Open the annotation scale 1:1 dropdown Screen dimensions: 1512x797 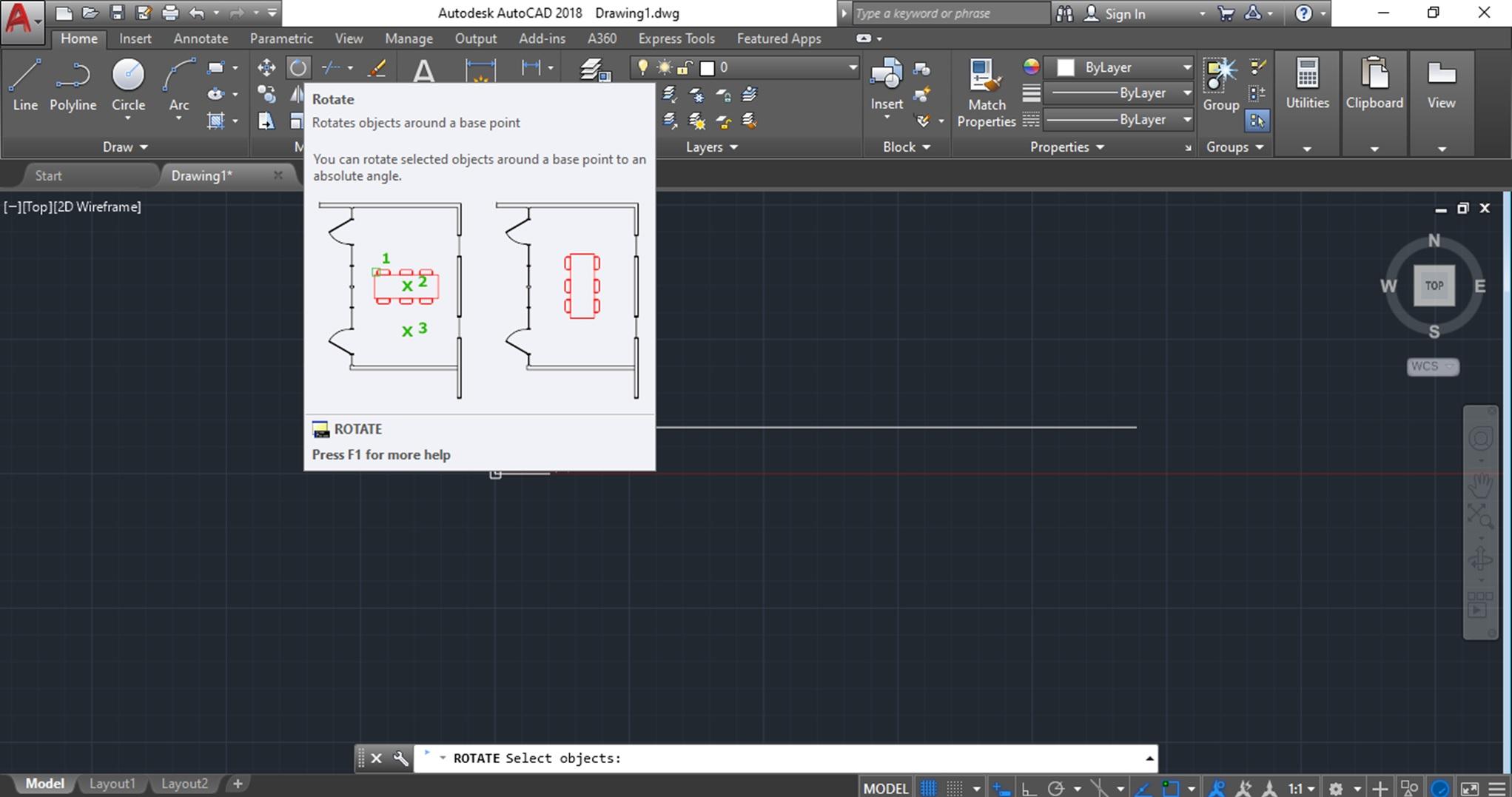(1300, 788)
